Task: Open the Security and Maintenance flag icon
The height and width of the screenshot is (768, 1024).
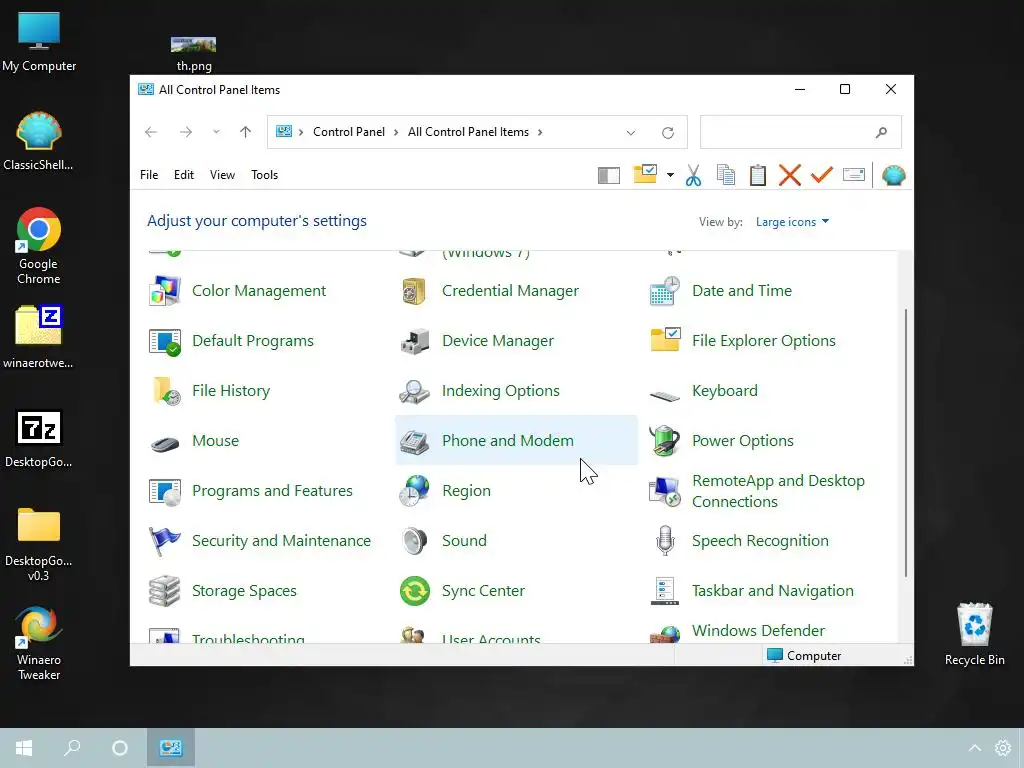Action: click(x=165, y=541)
